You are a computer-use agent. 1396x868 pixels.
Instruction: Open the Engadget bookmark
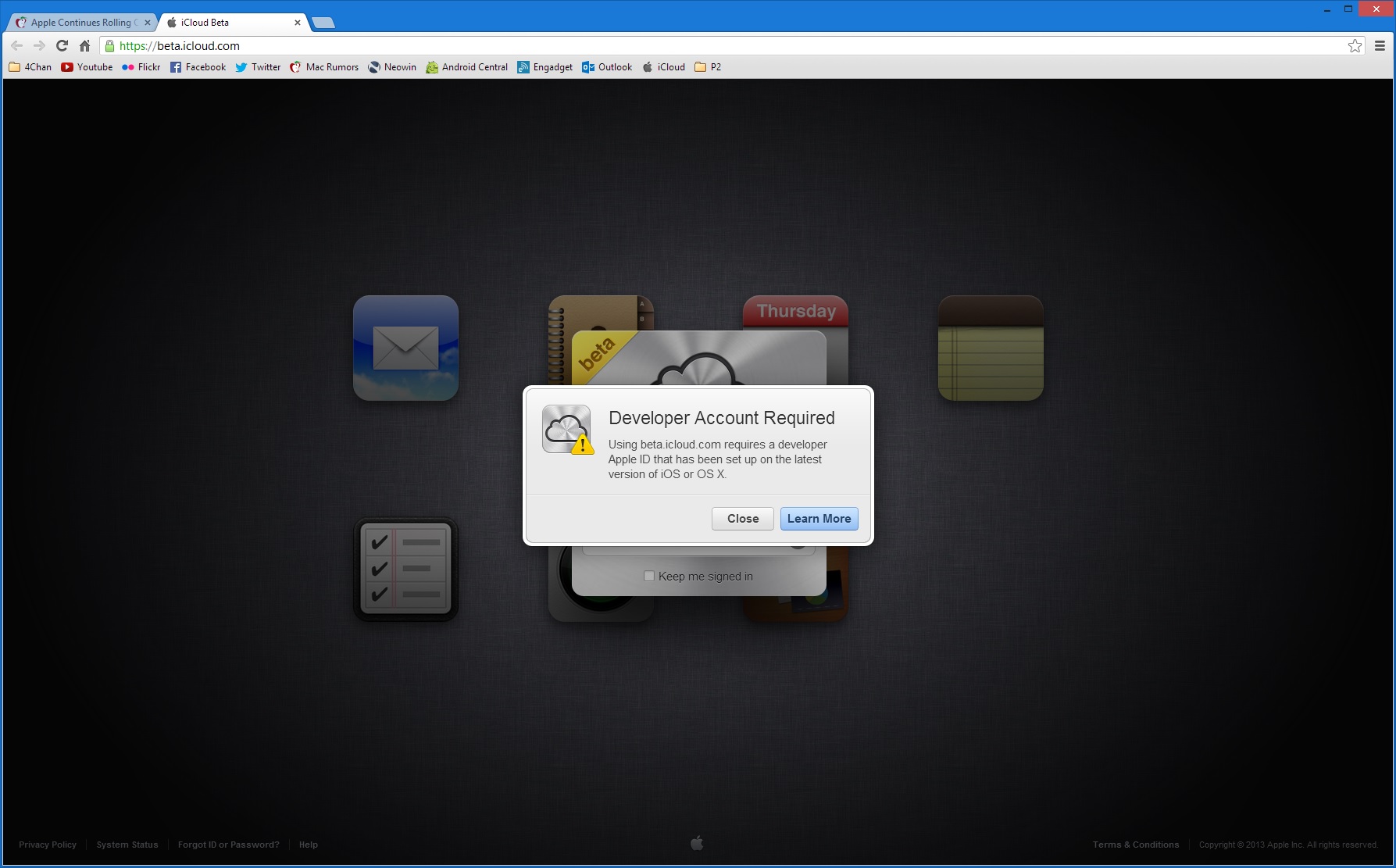[544, 67]
